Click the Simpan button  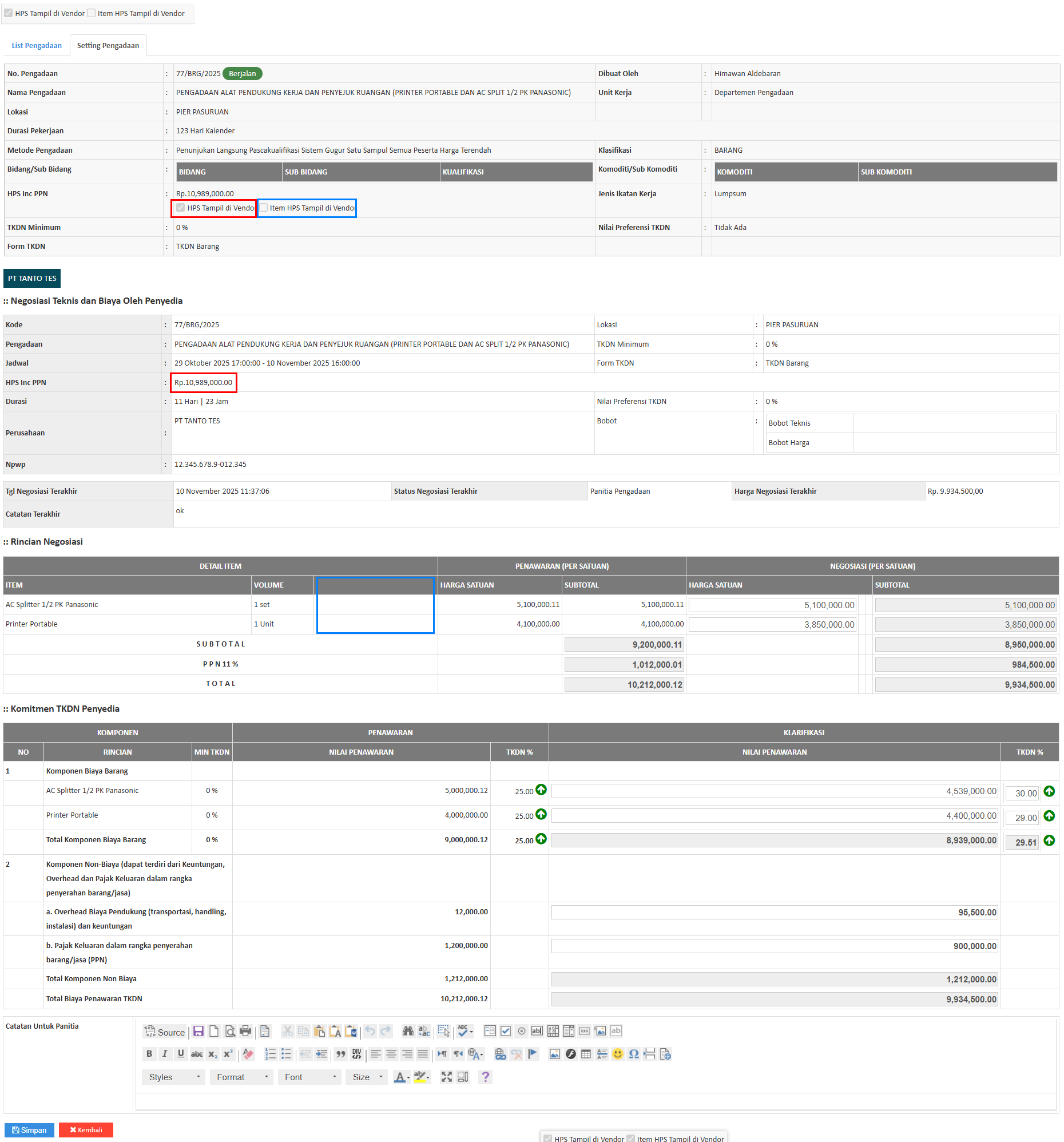pyautogui.click(x=29, y=1130)
